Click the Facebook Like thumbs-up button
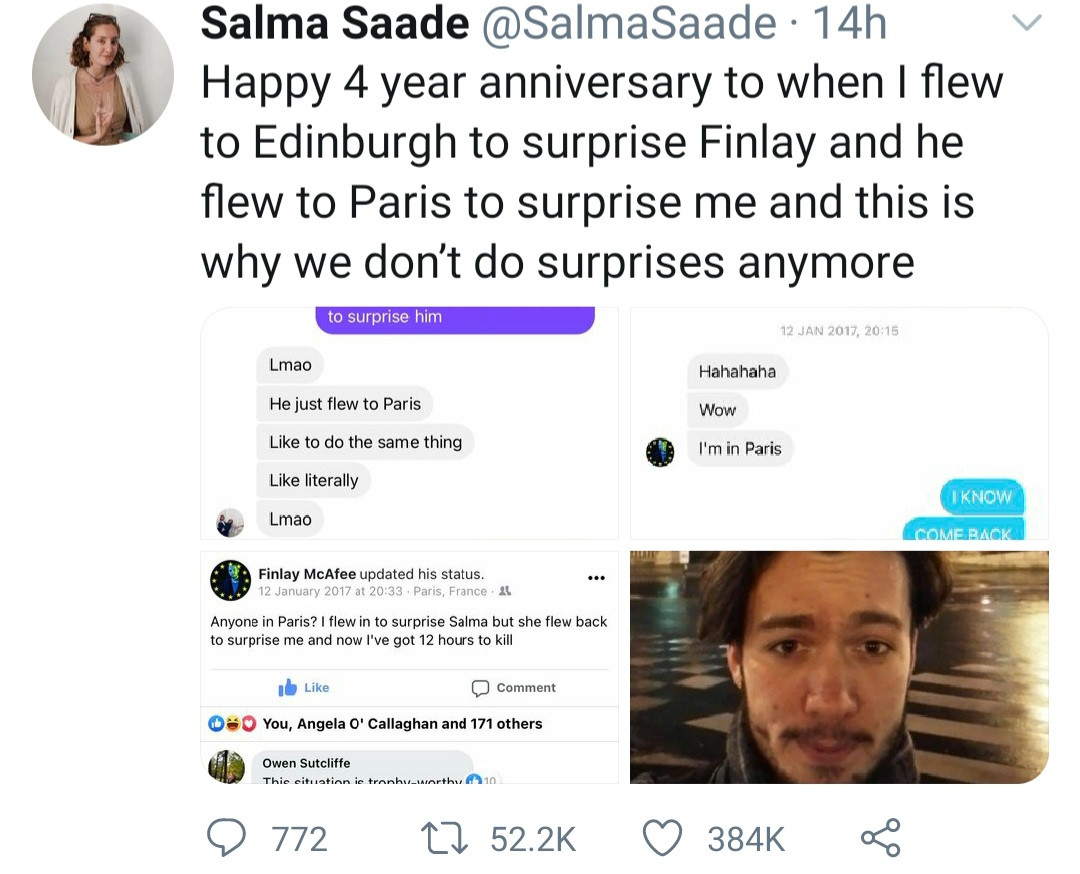The height and width of the screenshot is (874, 1080). pyautogui.click(x=304, y=687)
